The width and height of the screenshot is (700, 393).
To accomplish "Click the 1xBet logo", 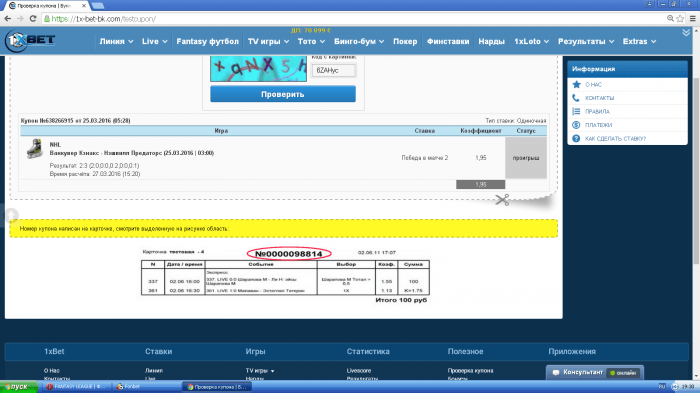I will [30, 41].
